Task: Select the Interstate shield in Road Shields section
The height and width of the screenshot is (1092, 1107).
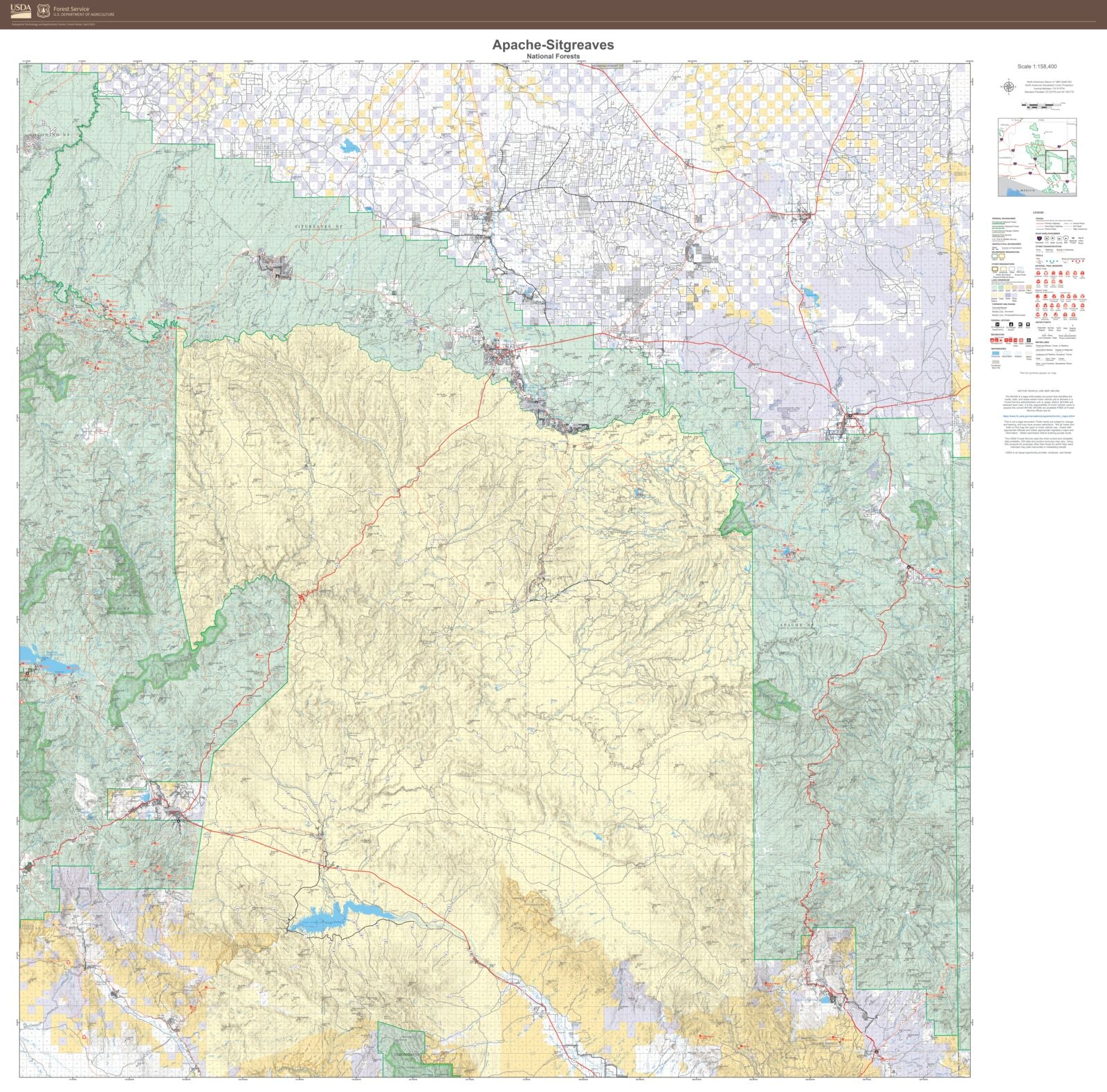Action: 1039,239
